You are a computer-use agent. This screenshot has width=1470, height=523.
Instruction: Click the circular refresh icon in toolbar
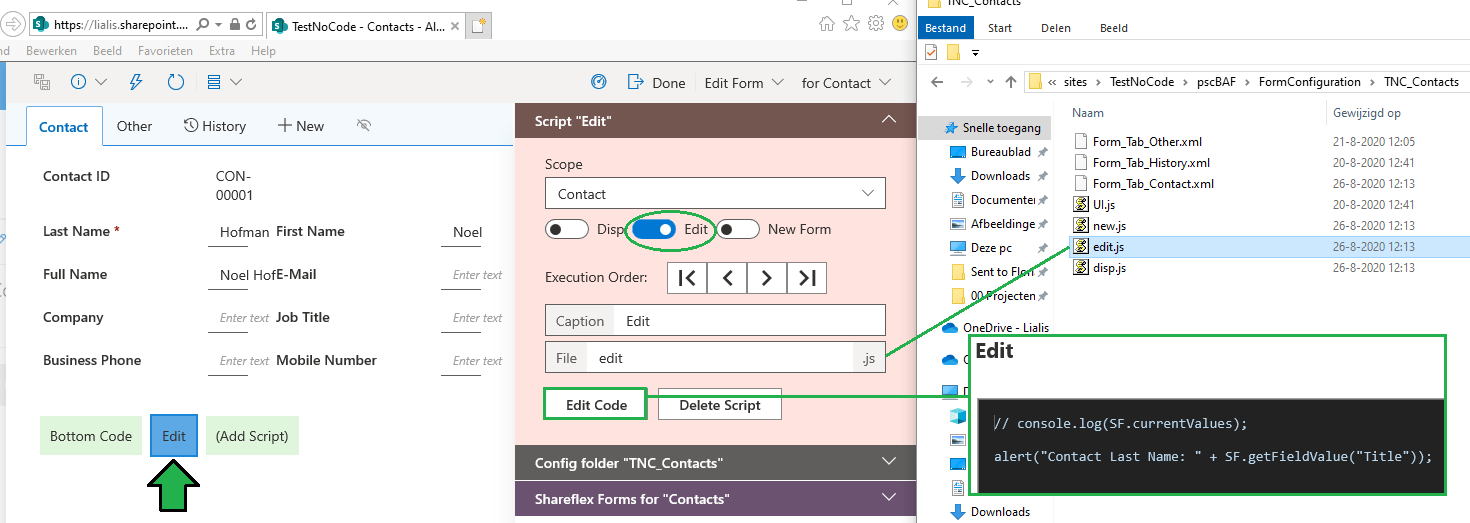click(176, 82)
